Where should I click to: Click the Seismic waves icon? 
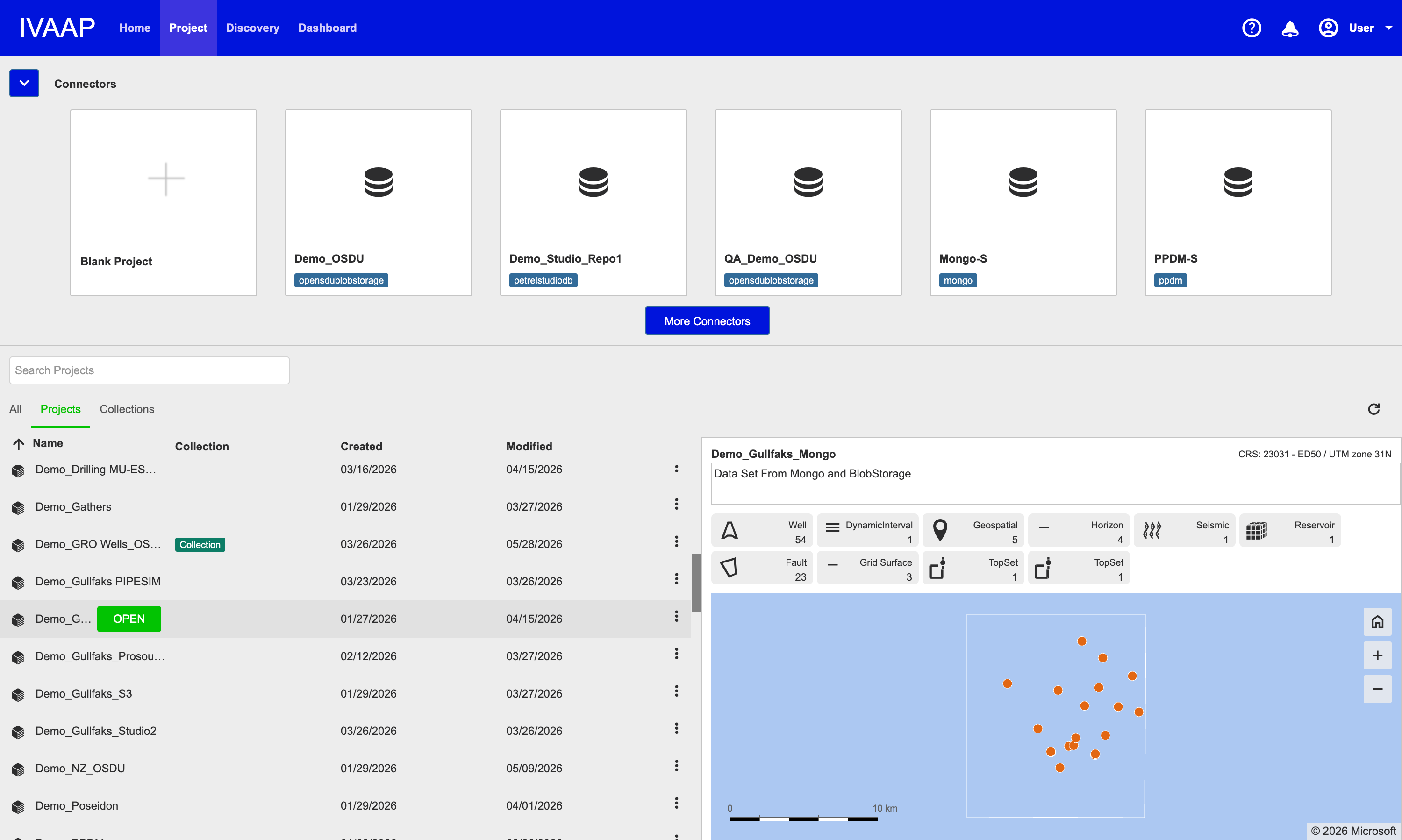click(x=1152, y=530)
